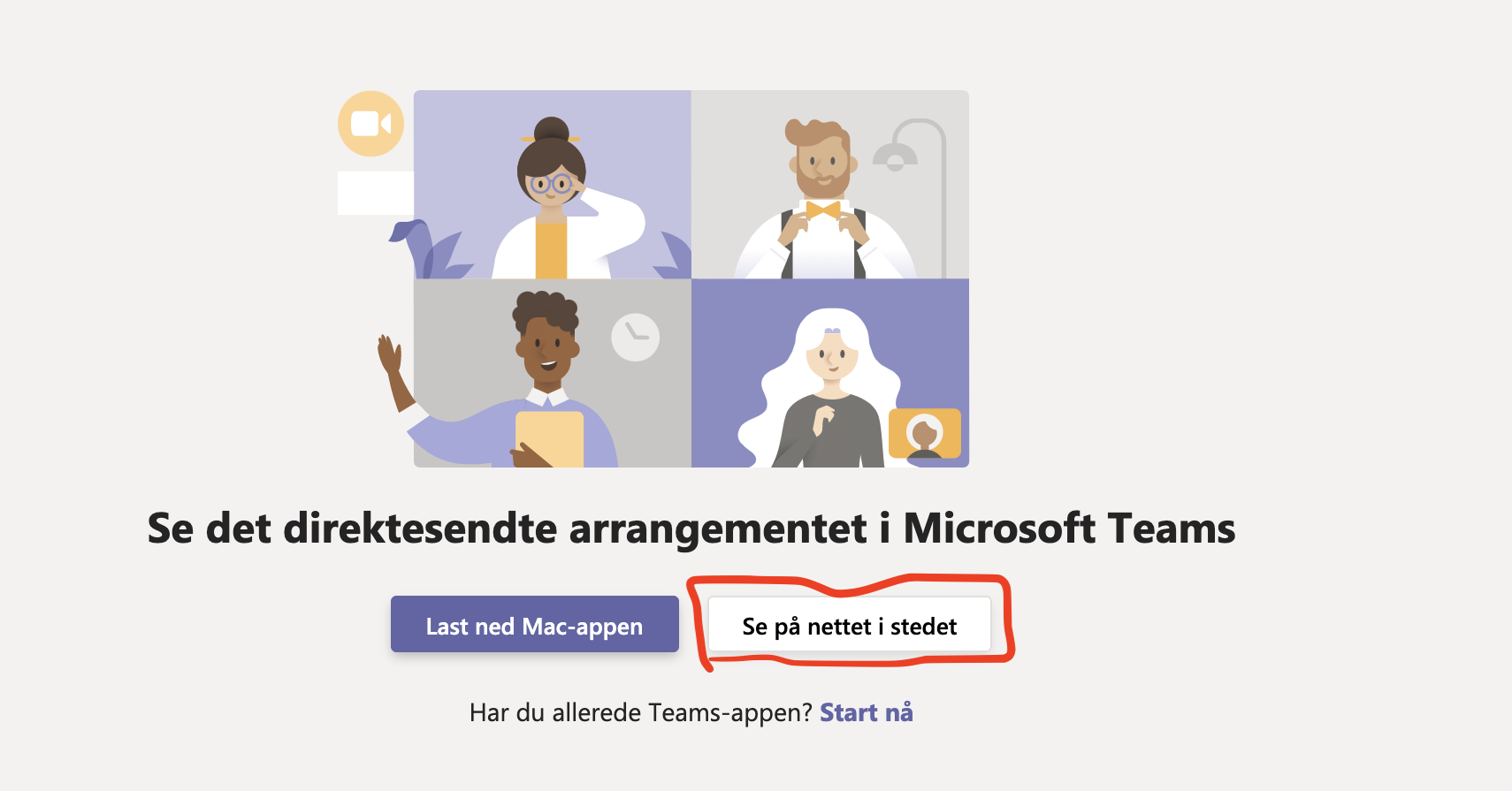Click the waving hand in the illustration

click(389, 356)
